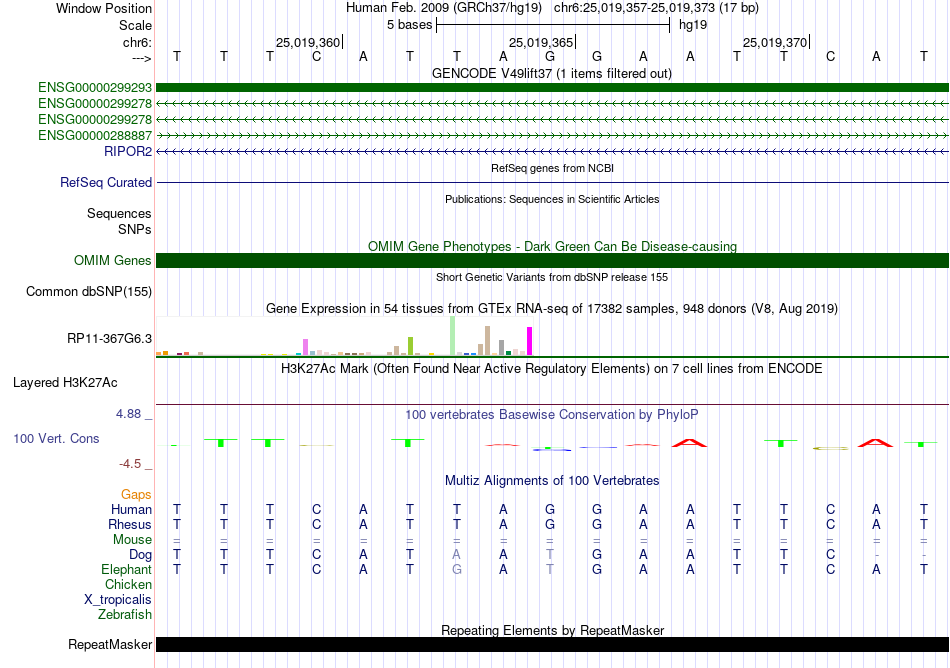The height and width of the screenshot is (668, 950).
Task: Open the ENSG00000288887 gene label
Action: pos(95,136)
